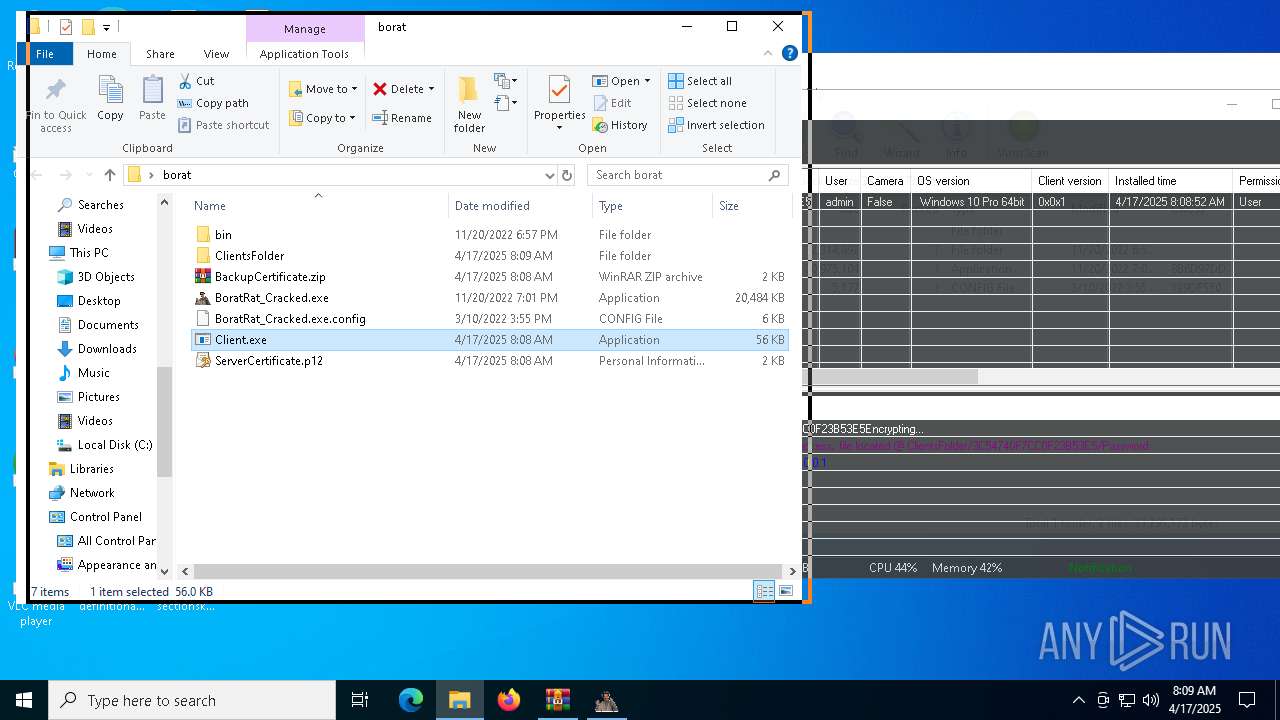This screenshot has width=1280, height=720.
Task: Open the File menu tab
Action: tap(45, 54)
